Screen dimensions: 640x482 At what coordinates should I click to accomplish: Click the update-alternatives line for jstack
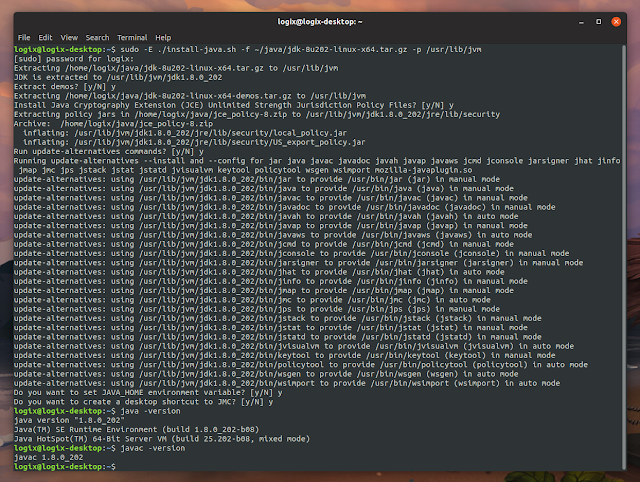pos(278,318)
